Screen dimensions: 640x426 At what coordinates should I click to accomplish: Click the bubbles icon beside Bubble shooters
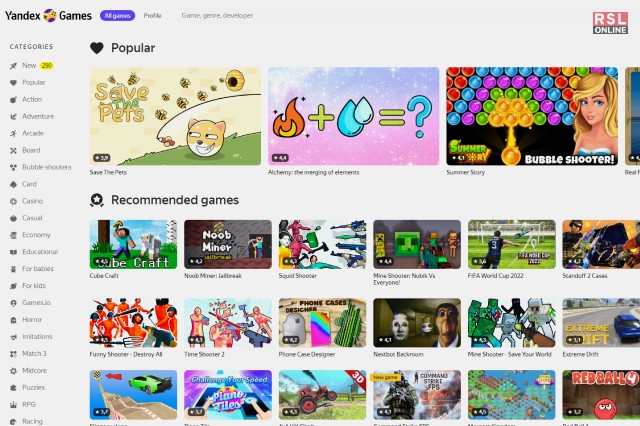click(13, 167)
